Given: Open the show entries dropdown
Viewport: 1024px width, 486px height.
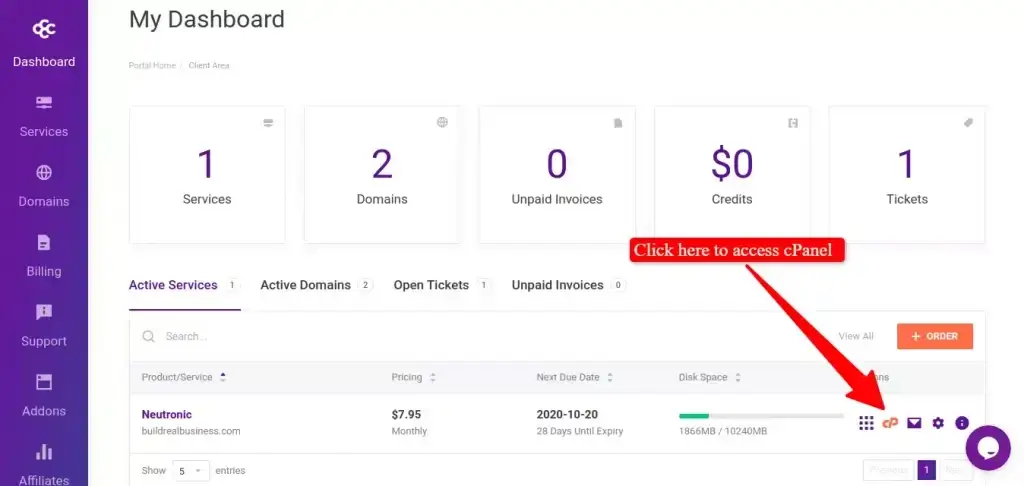Looking at the screenshot, I should tap(191, 471).
